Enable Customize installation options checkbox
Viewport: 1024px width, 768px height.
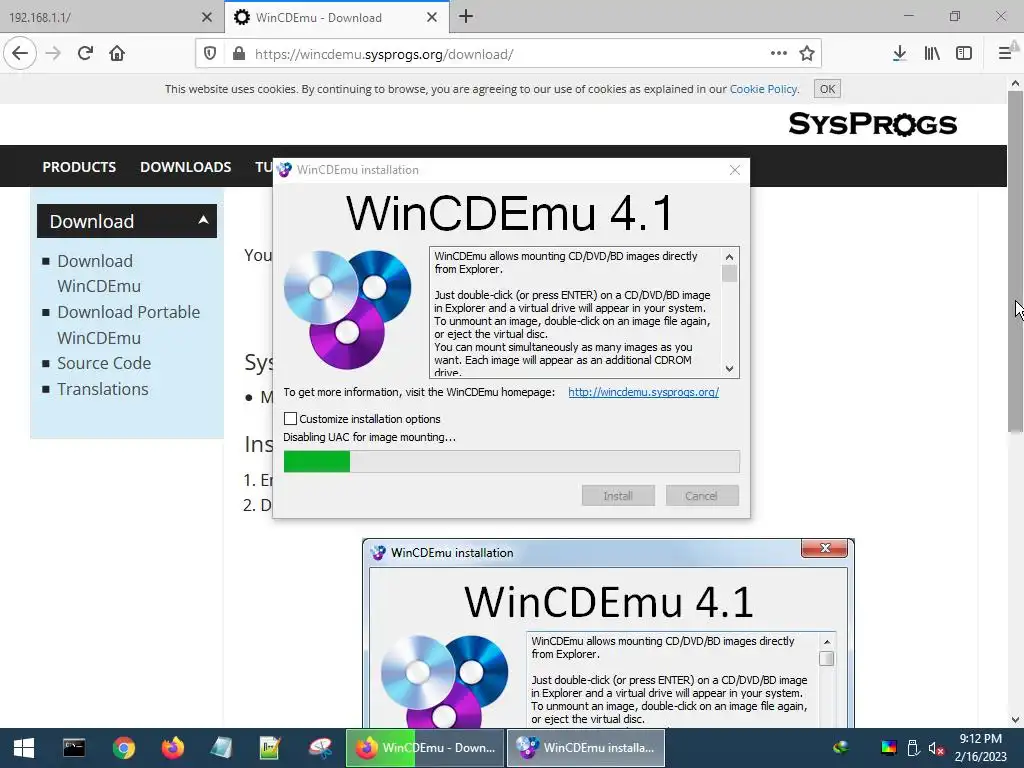(291, 419)
